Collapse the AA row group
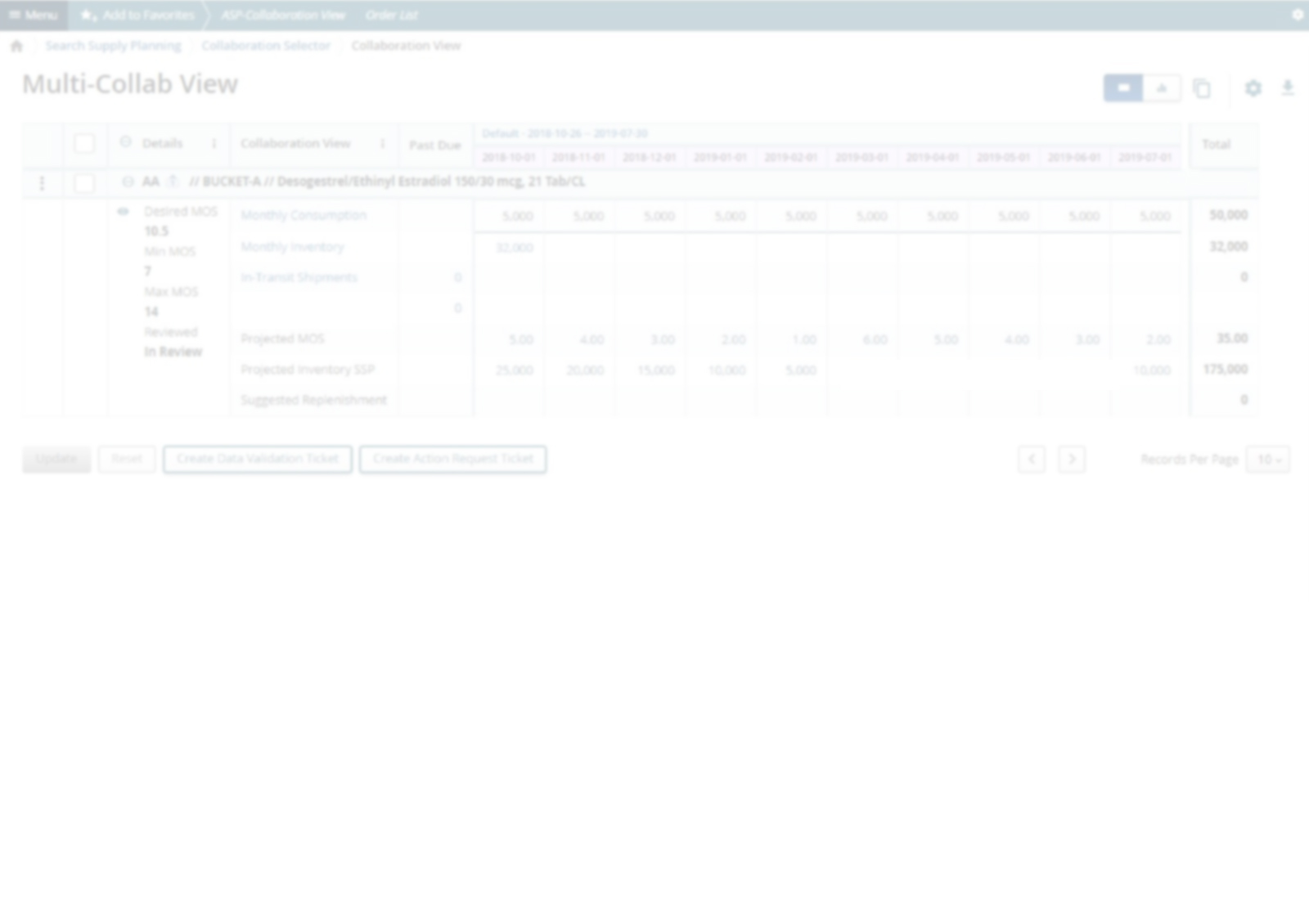This screenshot has width=1309, height=924. [x=128, y=182]
